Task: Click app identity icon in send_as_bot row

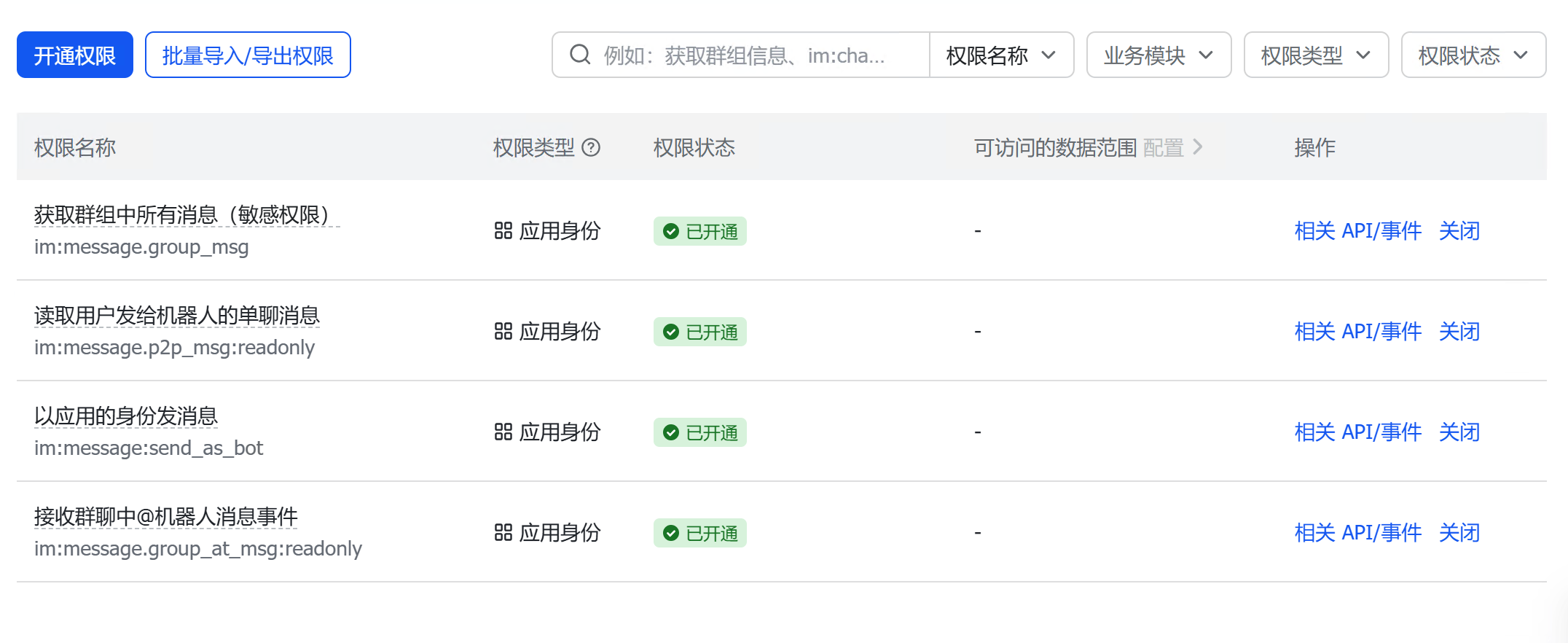Action: (503, 432)
